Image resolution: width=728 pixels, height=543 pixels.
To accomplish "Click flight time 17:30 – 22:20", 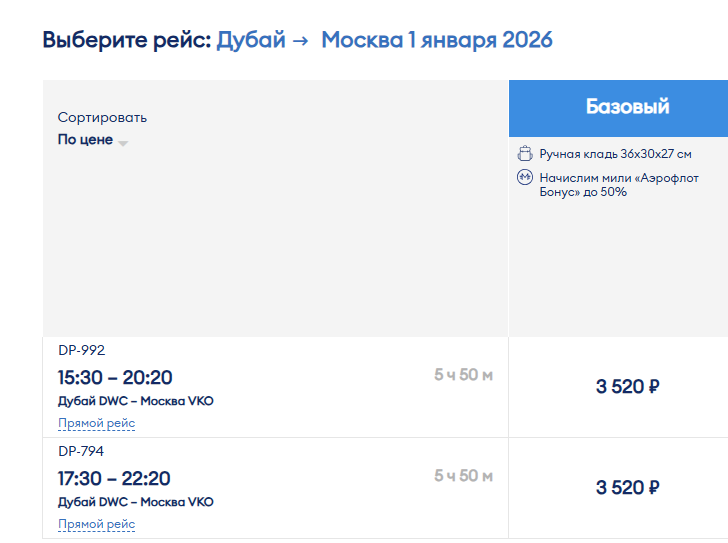I will tap(115, 478).
